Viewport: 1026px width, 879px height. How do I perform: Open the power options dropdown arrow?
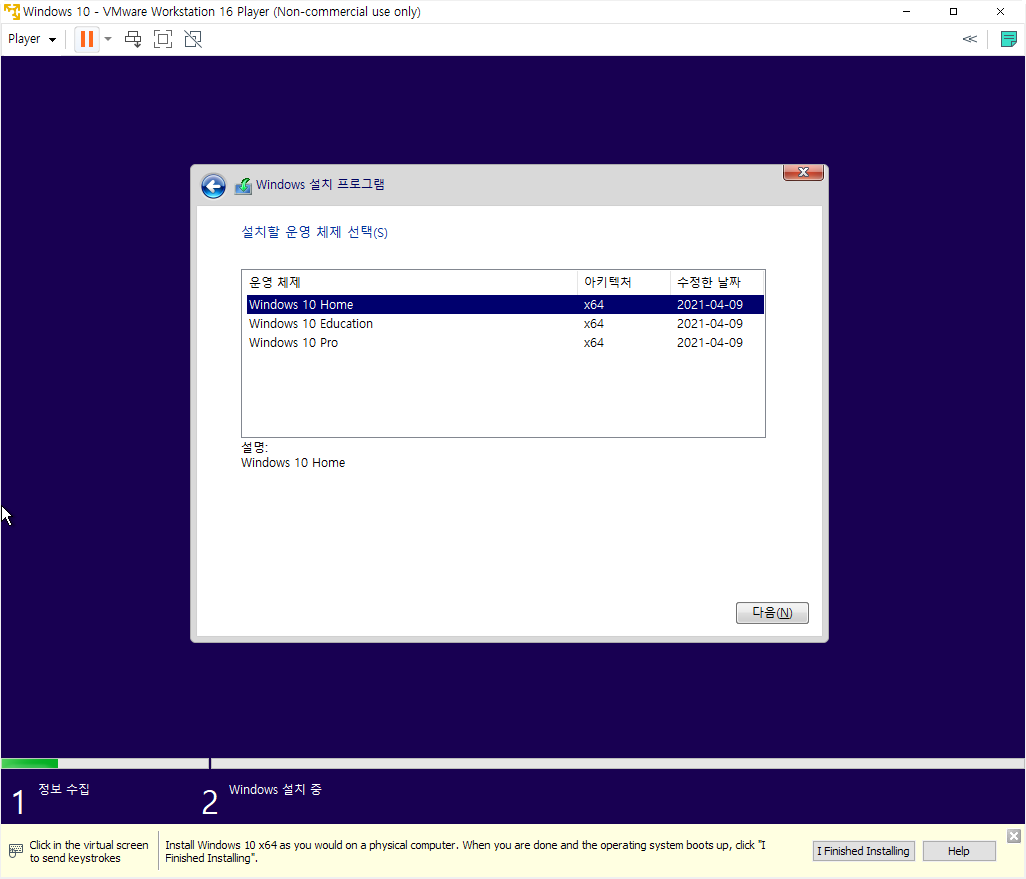(x=109, y=39)
